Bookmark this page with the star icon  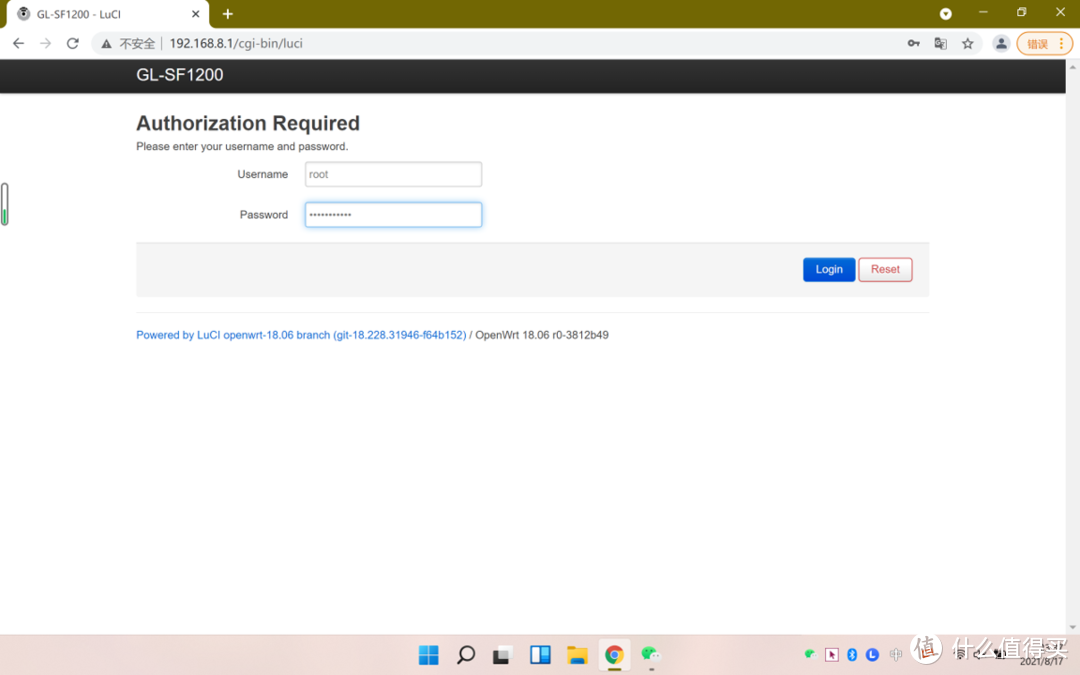967,44
